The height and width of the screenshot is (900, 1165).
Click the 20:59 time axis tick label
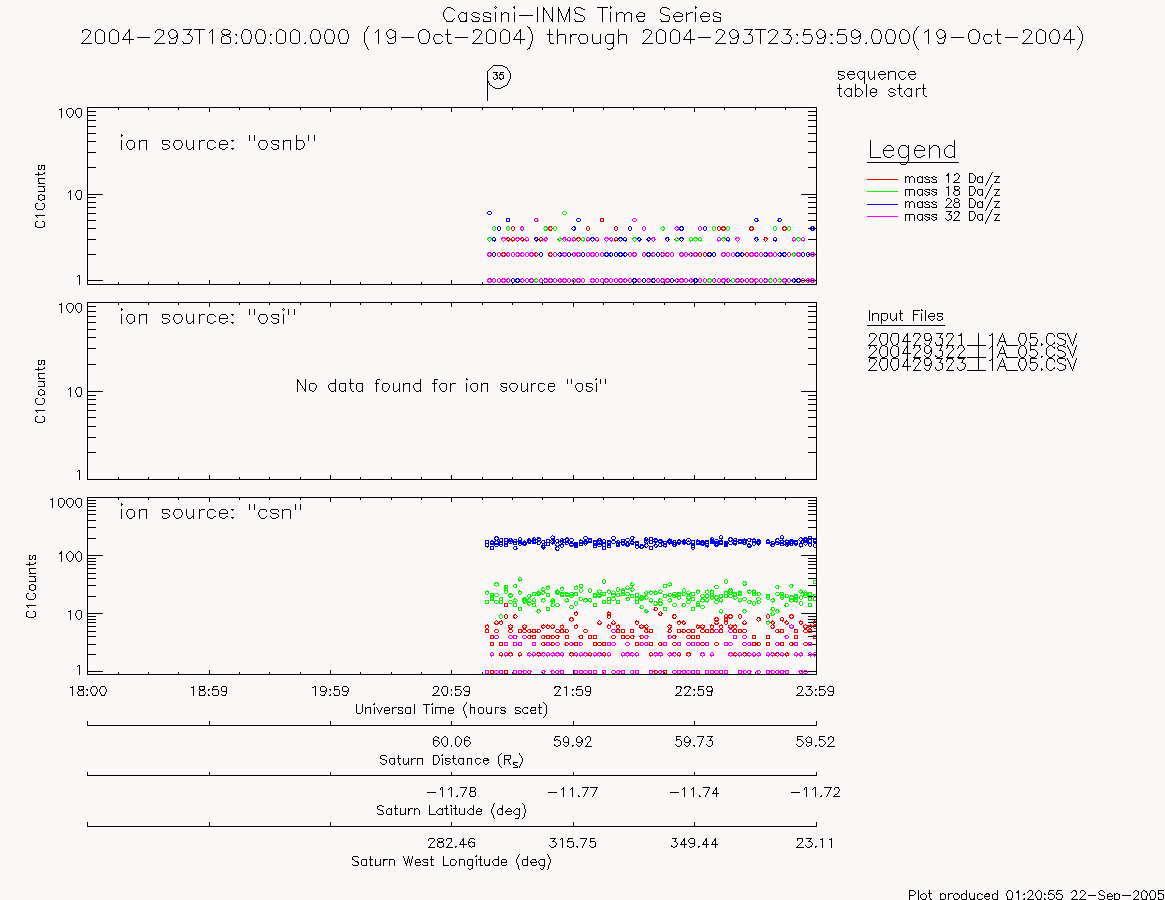pyautogui.click(x=451, y=691)
